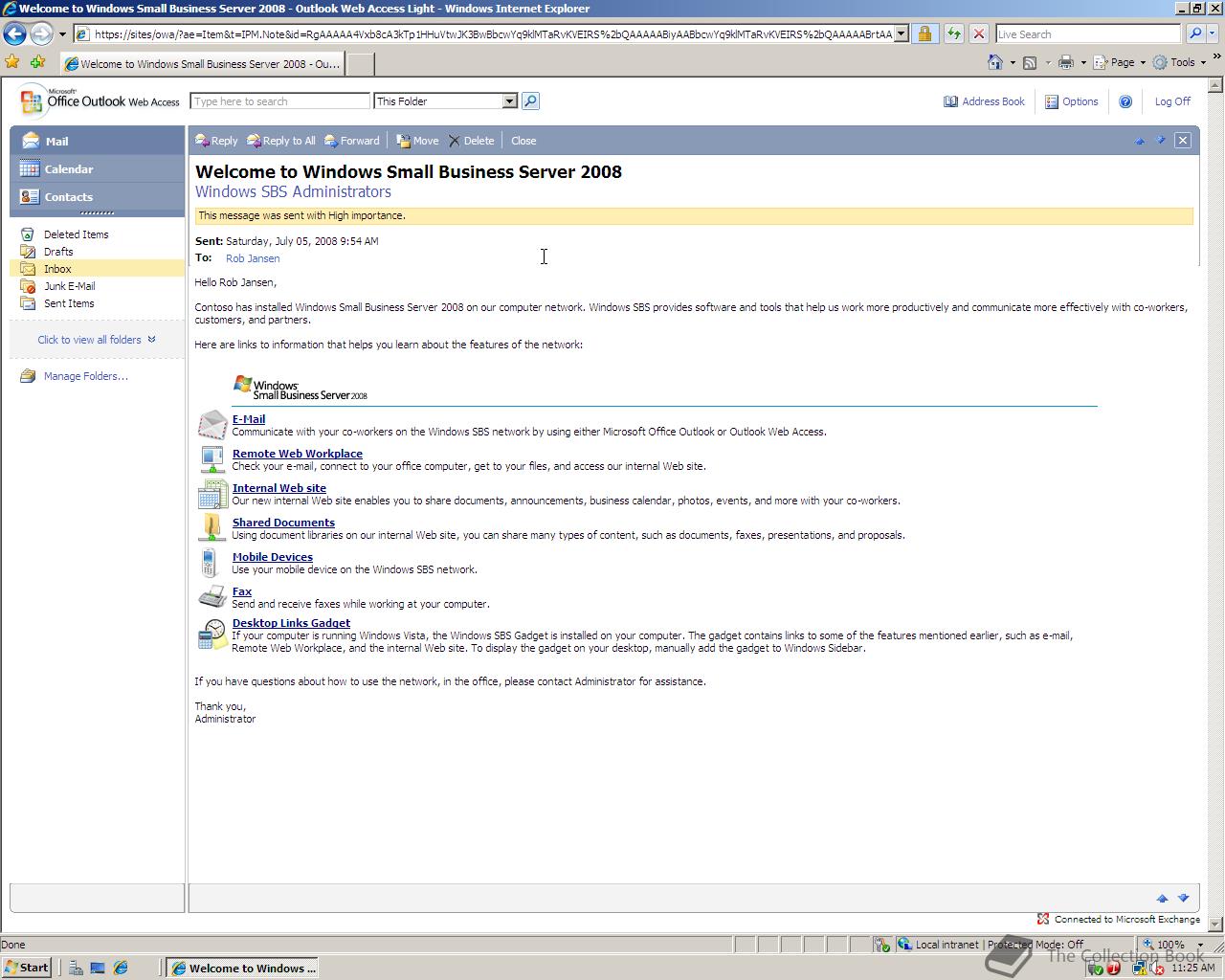Screen dimensions: 1225x980
Task: Delete the open message
Action: point(471,141)
